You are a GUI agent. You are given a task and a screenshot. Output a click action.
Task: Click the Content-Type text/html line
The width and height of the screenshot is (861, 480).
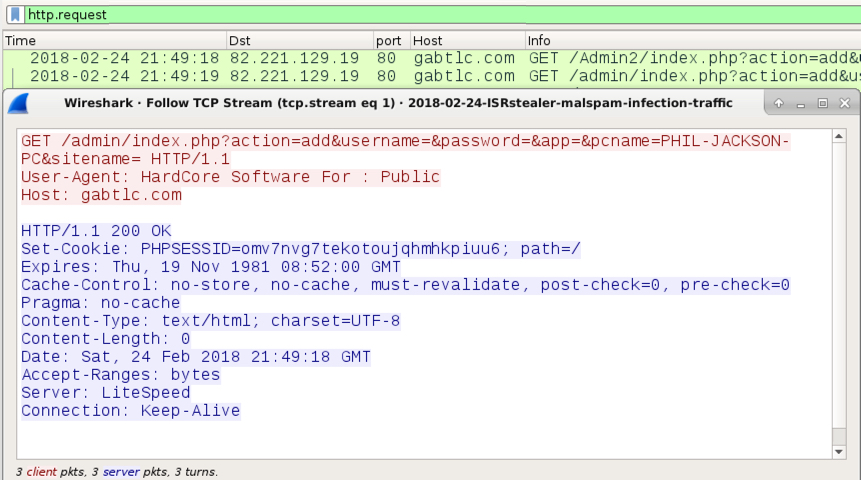[x=211, y=321]
